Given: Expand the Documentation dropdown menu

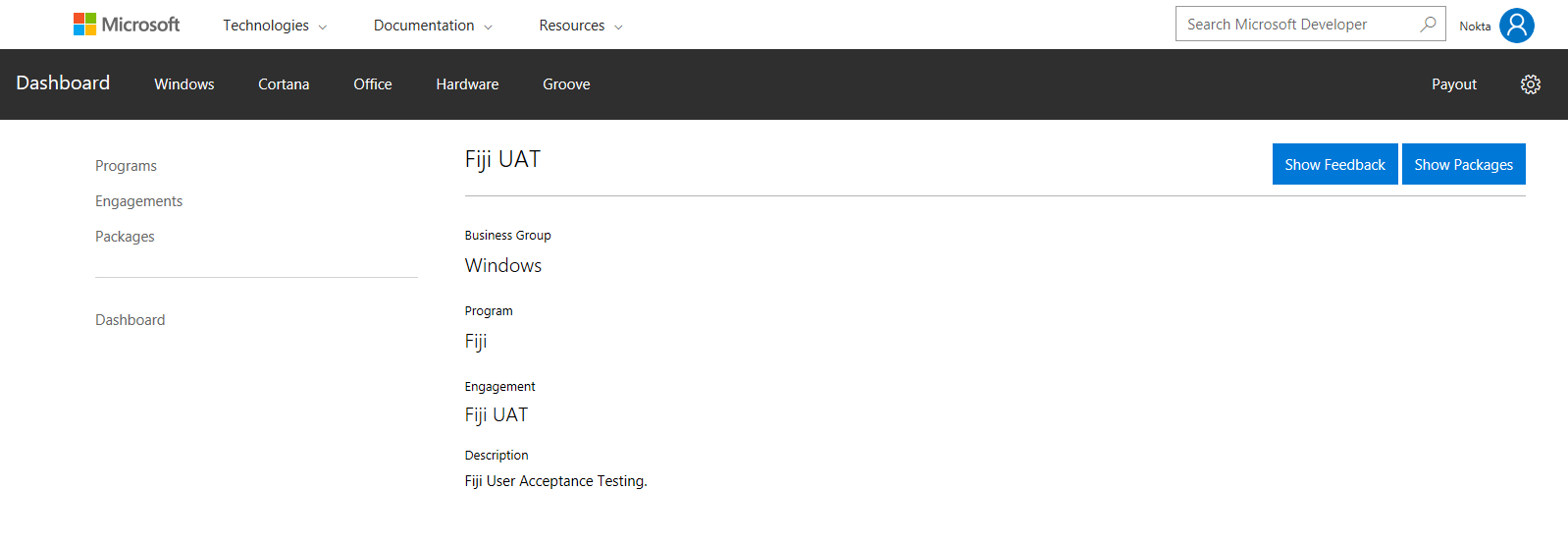Looking at the screenshot, I should pos(433,26).
